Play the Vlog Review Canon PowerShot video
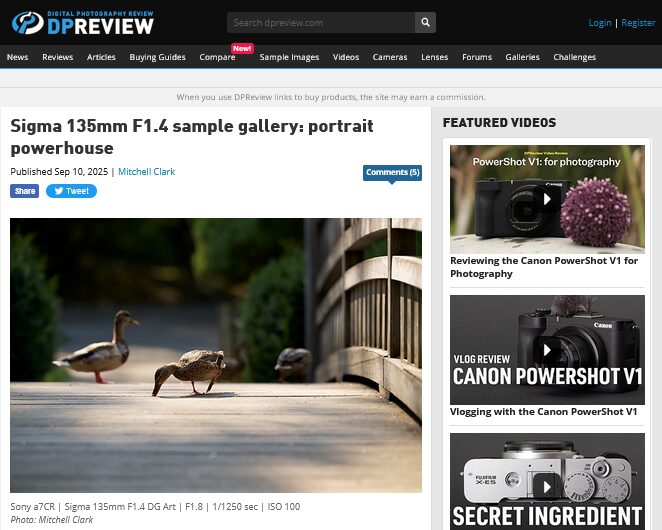The image size is (662, 530). [547, 350]
